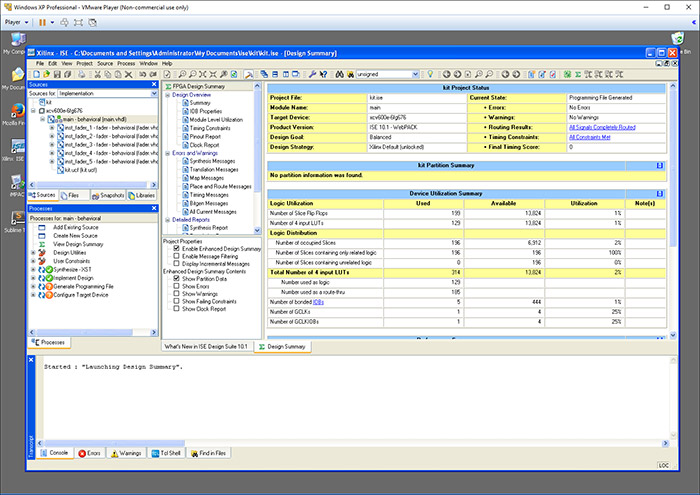Switch to the Files tab
700x495 pixels.
pyautogui.click(x=74, y=196)
